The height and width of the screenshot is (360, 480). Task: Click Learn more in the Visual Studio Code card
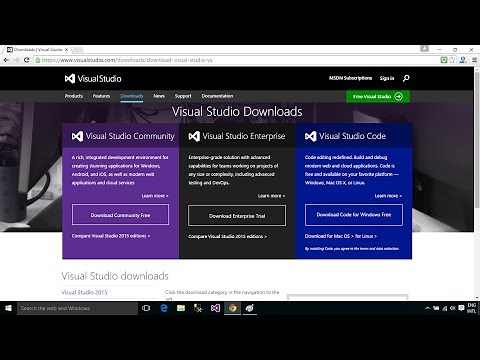point(388,196)
